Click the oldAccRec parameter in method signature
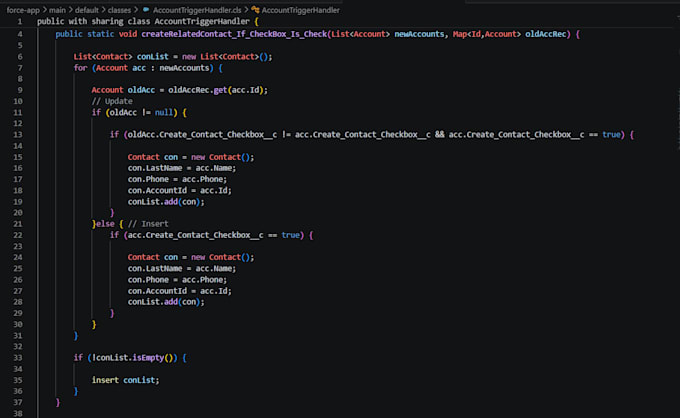This screenshot has height=418, width=680. [546, 34]
